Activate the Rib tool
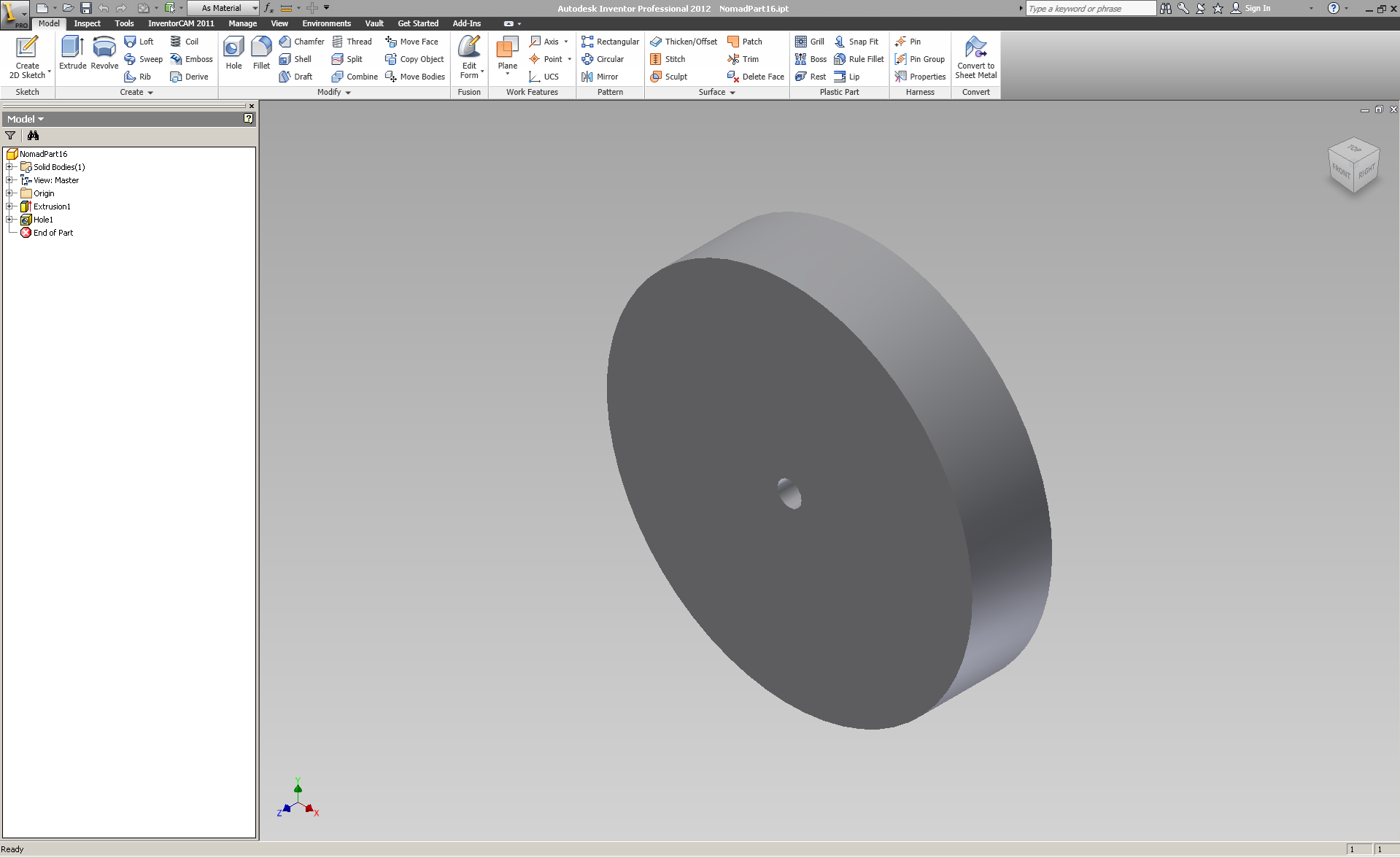1400x858 pixels. pyautogui.click(x=137, y=77)
